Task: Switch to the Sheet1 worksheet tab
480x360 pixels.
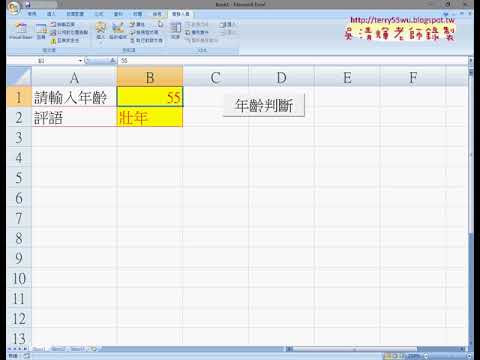Action: [39, 349]
